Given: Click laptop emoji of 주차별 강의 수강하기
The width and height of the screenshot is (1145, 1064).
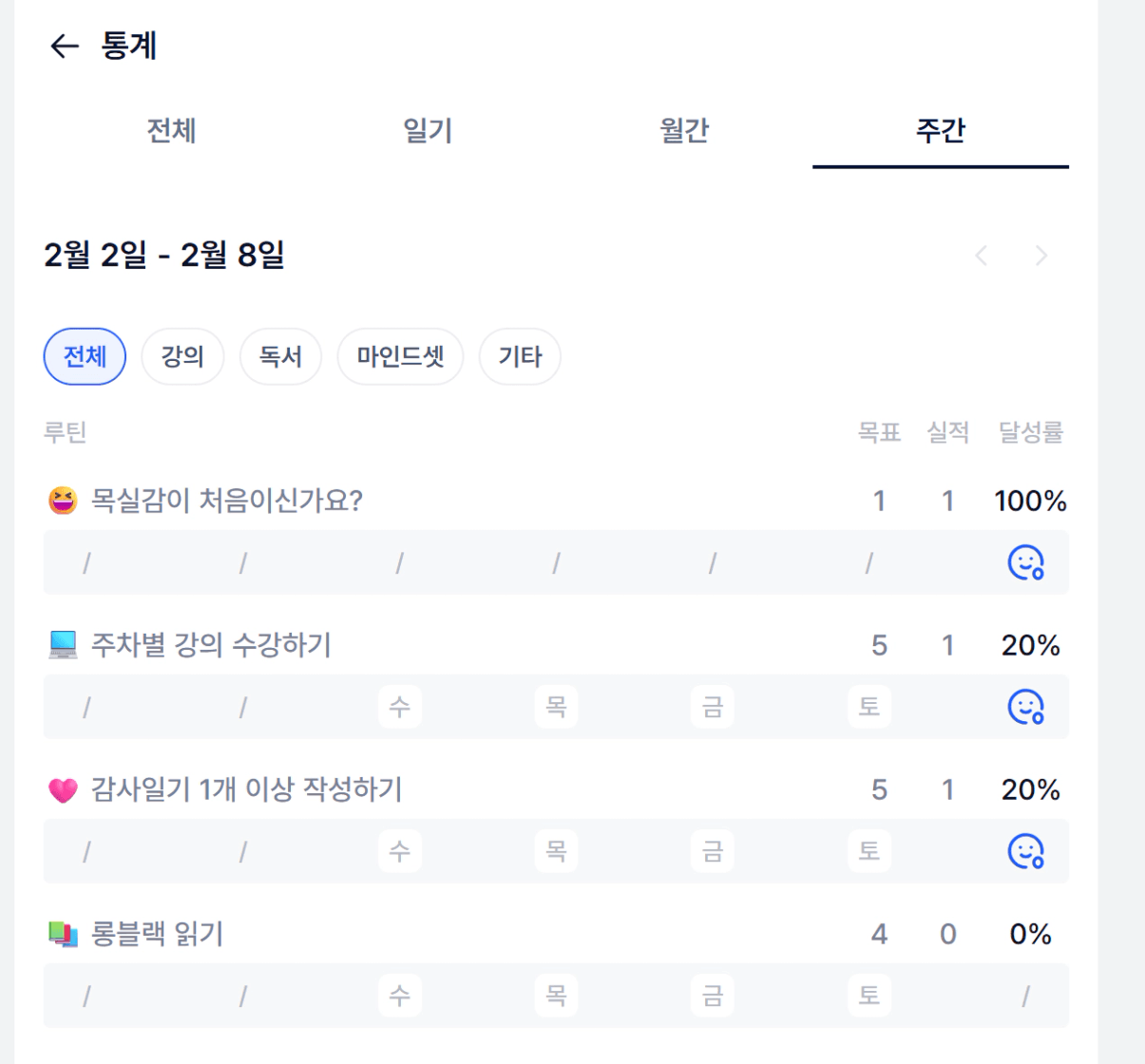Looking at the screenshot, I should pyautogui.click(x=63, y=645).
